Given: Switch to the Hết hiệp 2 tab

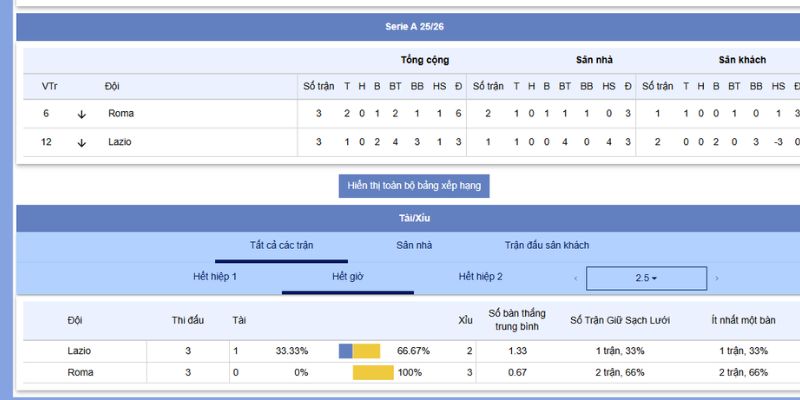Looking at the screenshot, I should point(480,276).
